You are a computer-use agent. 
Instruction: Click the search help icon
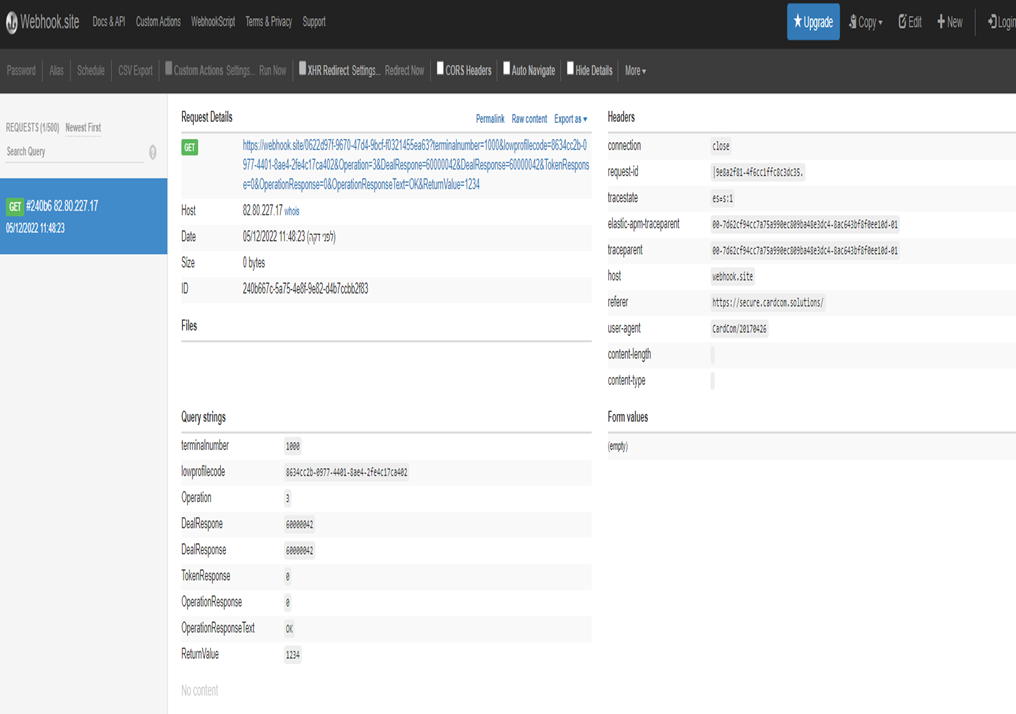coord(153,152)
